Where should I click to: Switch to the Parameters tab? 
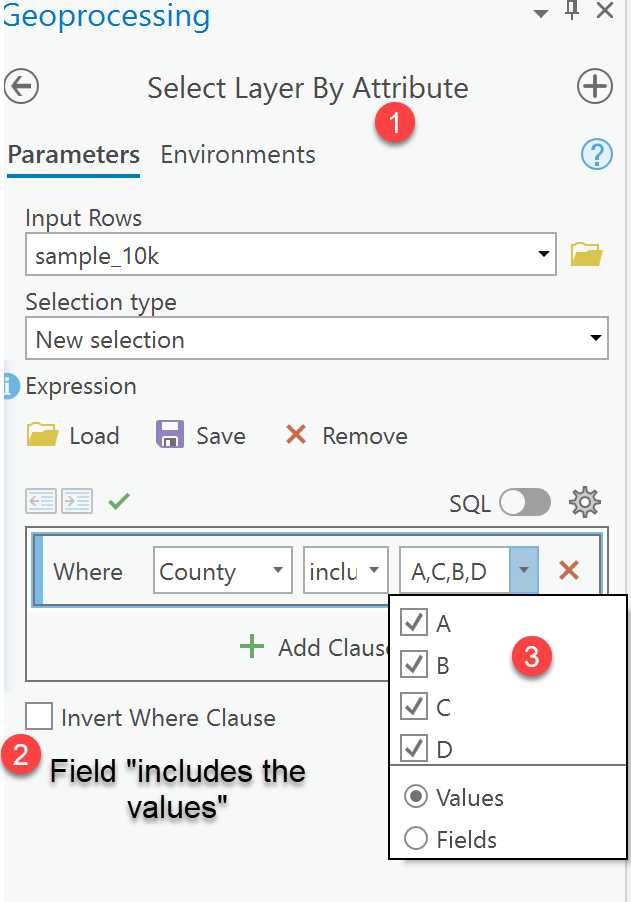click(73, 154)
